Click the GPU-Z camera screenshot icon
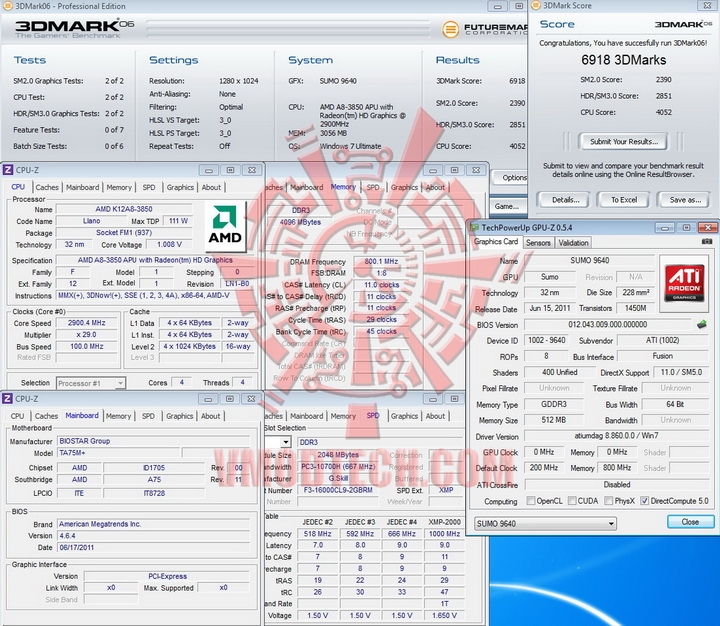The height and width of the screenshot is (626, 720). [x=707, y=241]
